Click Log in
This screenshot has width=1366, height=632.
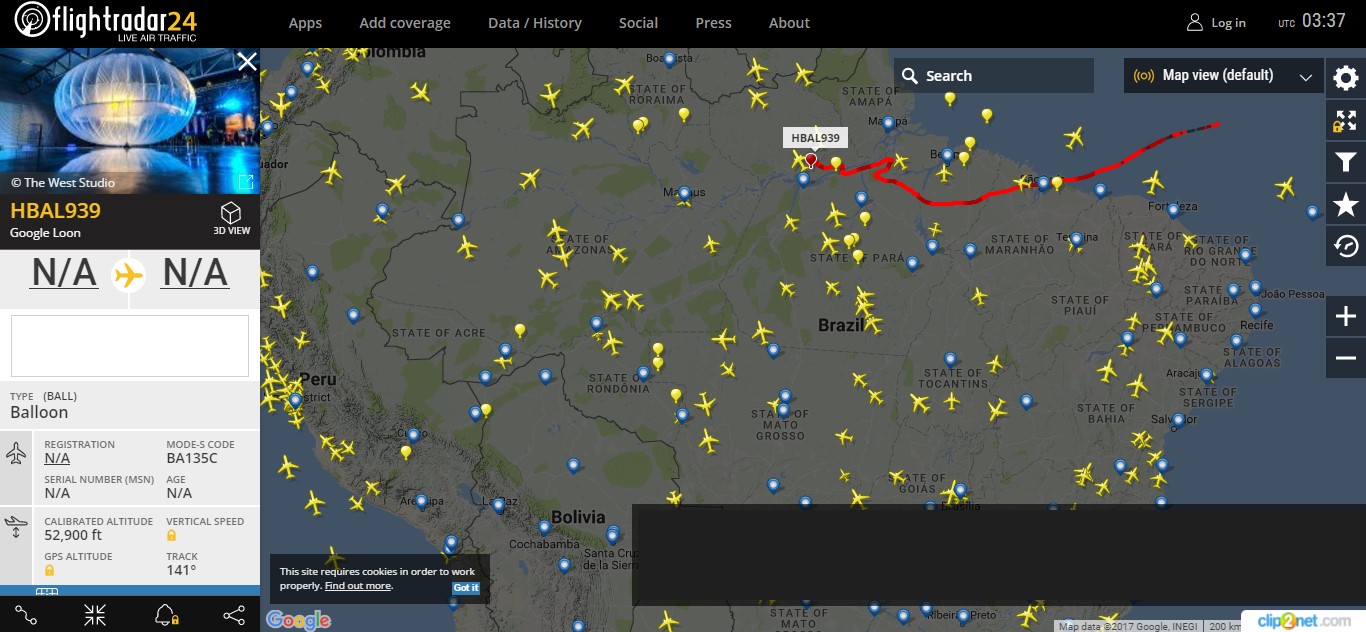click(1216, 23)
